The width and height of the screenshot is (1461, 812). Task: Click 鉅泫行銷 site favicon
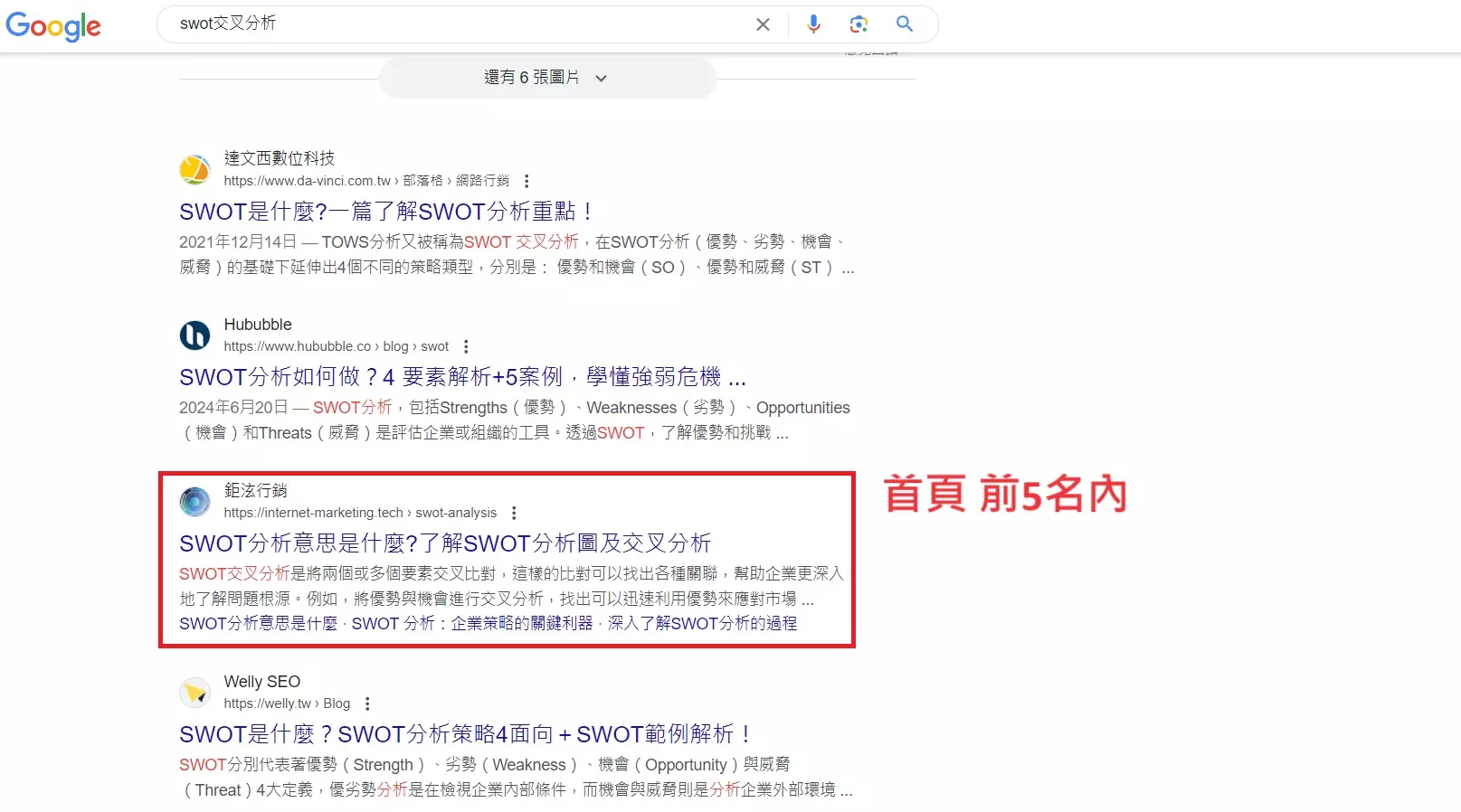click(194, 501)
